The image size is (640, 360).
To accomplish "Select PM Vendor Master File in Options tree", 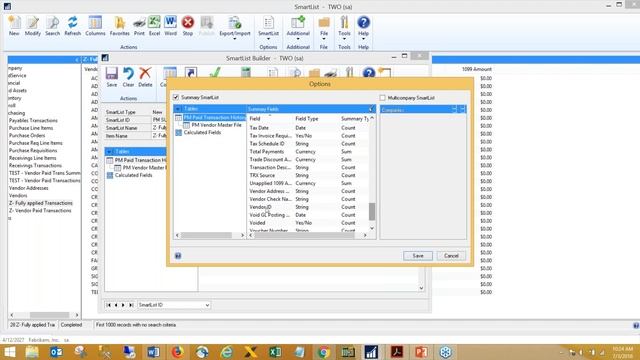I will pyautogui.click(x=216, y=125).
